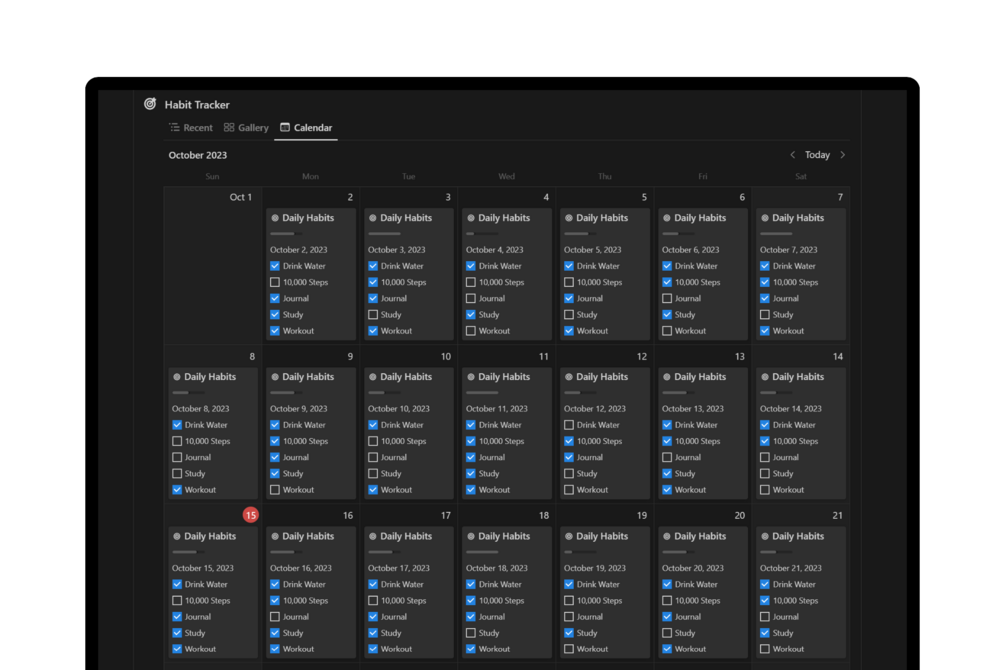Click status dot on October 9 Daily Habits
The image size is (1005, 670).
click(275, 377)
